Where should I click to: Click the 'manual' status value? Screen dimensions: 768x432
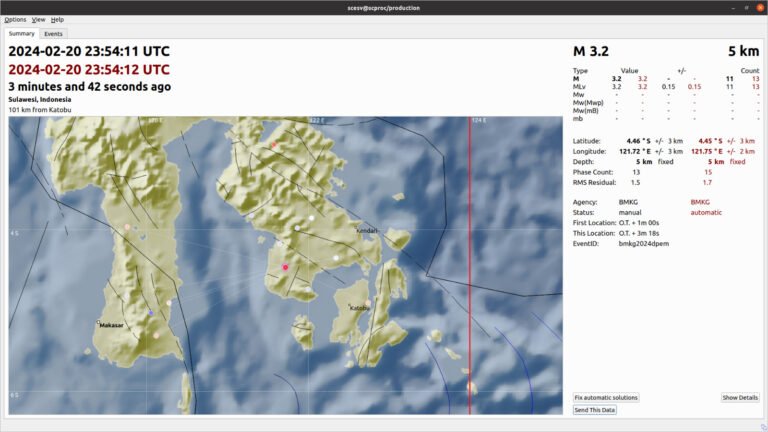pos(630,213)
